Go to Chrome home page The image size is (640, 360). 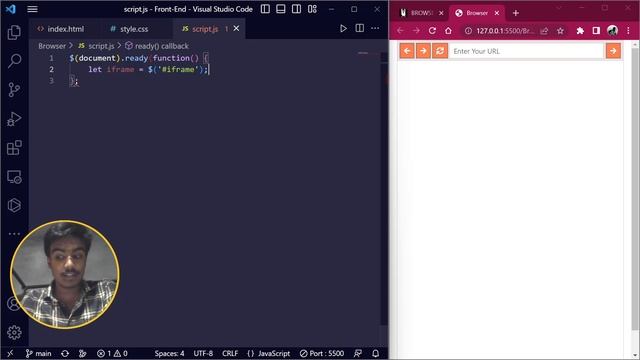pos(448,31)
